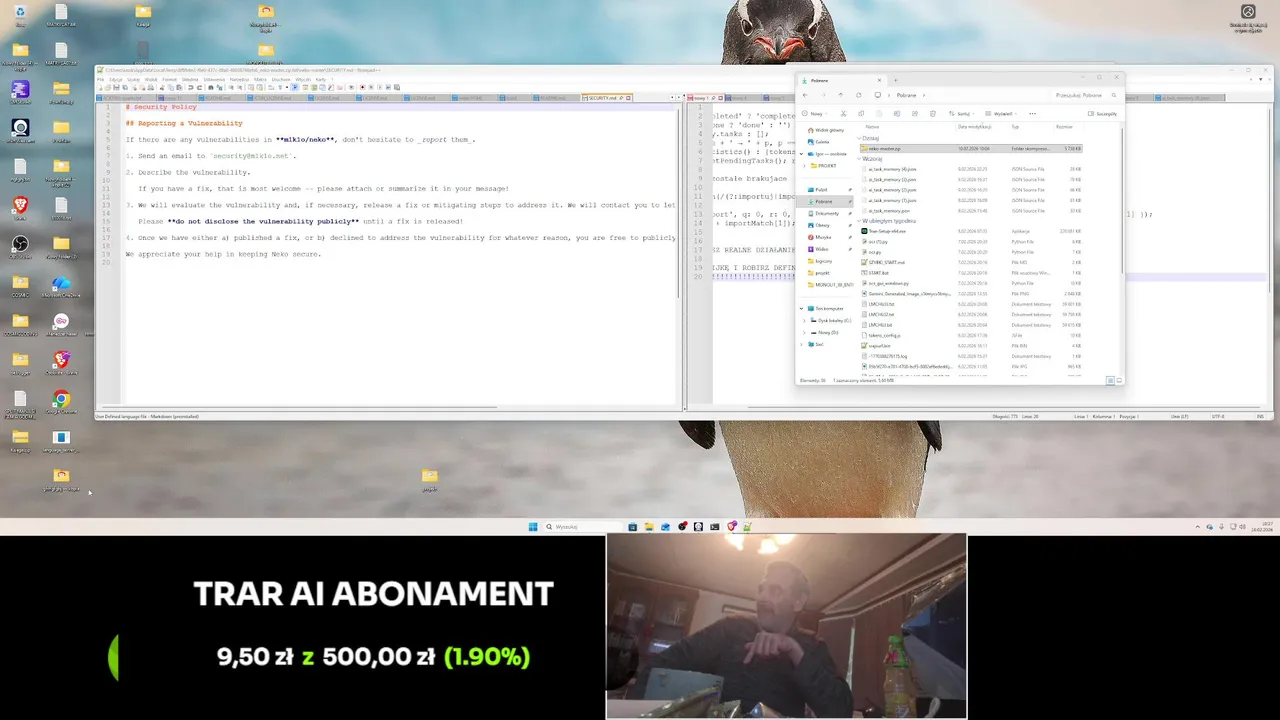Open OBS Studio desktop shortcut
The width and height of the screenshot is (1280, 720).
(x=20, y=247)
